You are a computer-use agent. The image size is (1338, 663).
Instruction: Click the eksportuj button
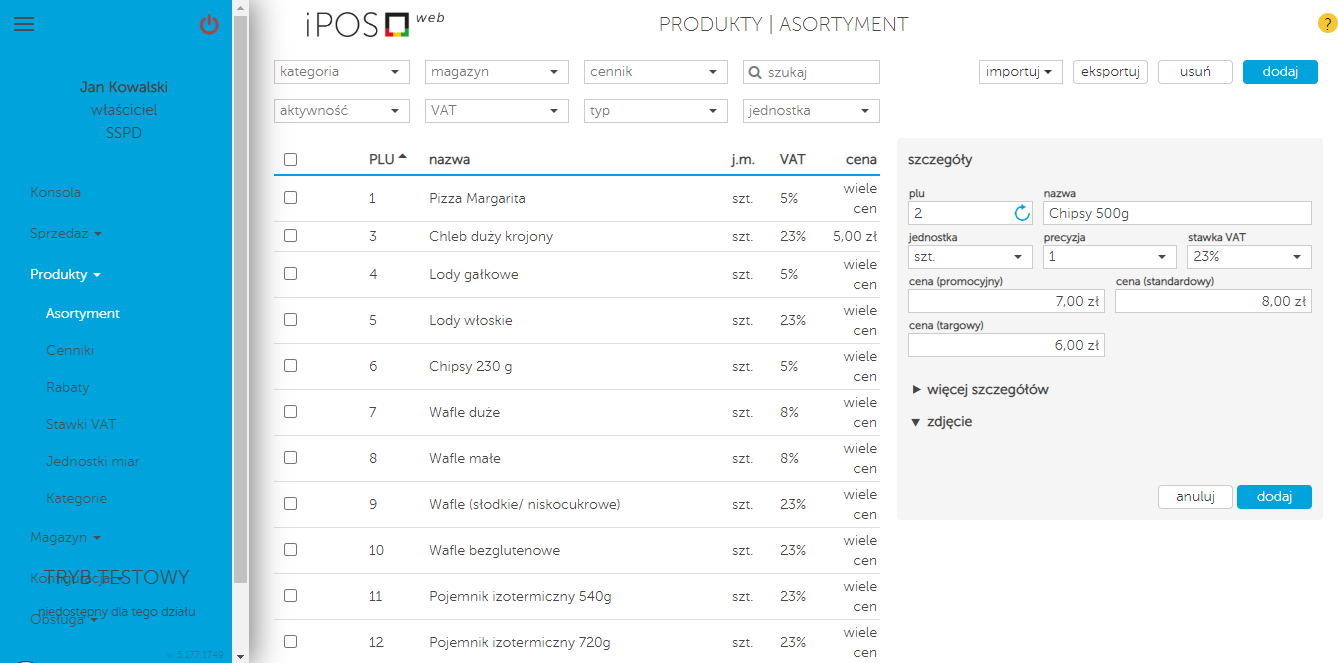[x=1110, y=72]
